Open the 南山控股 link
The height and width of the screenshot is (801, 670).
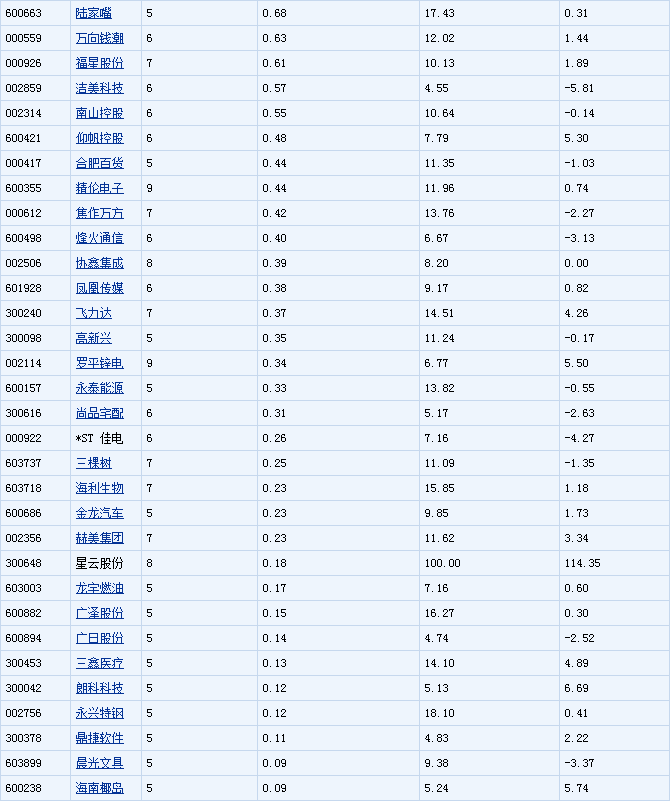click(100, 113)
